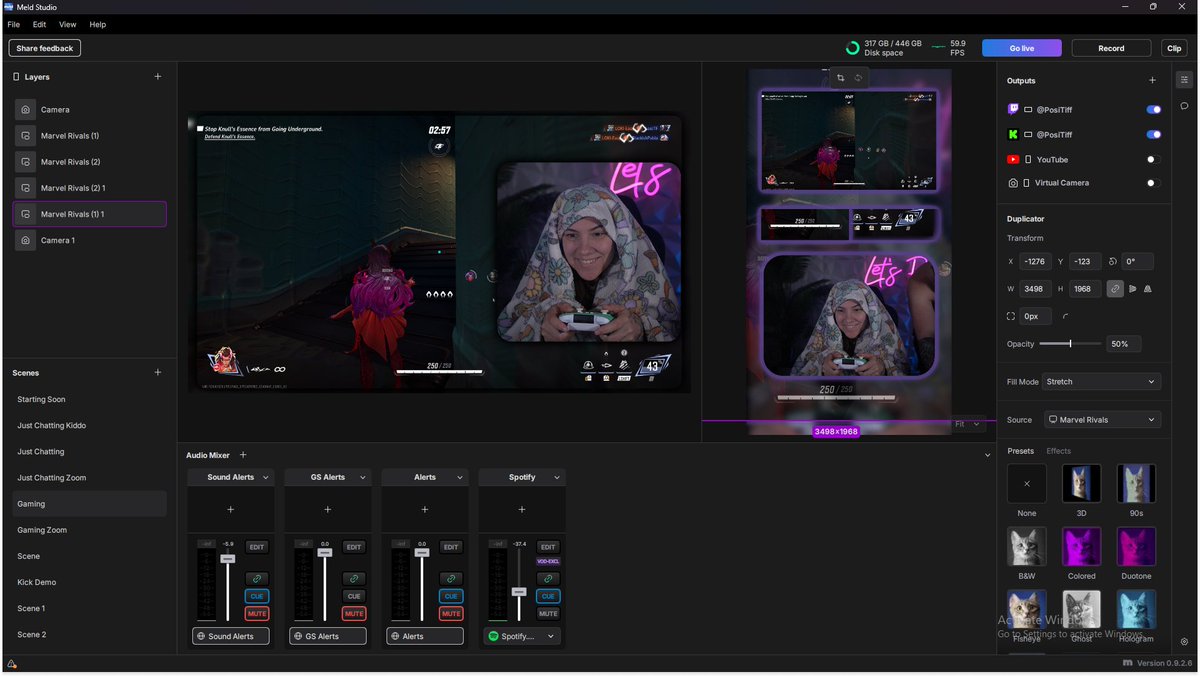Add effect to Spotify track
1200x677 pixels.
[521, 510]
